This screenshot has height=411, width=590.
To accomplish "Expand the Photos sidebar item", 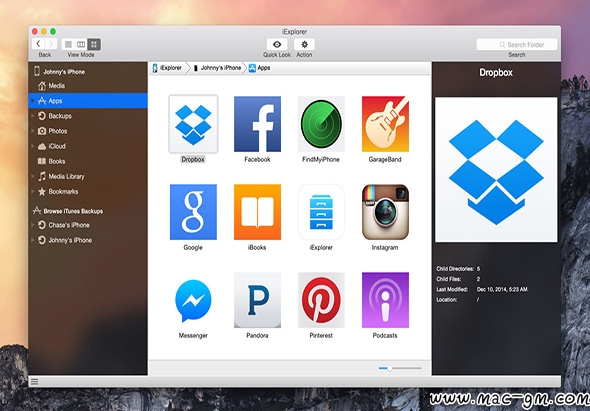I will [33, 131].
